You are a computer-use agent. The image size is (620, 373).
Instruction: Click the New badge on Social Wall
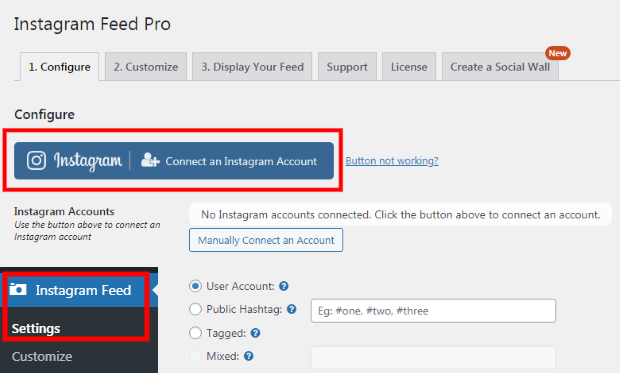point(558,53)
